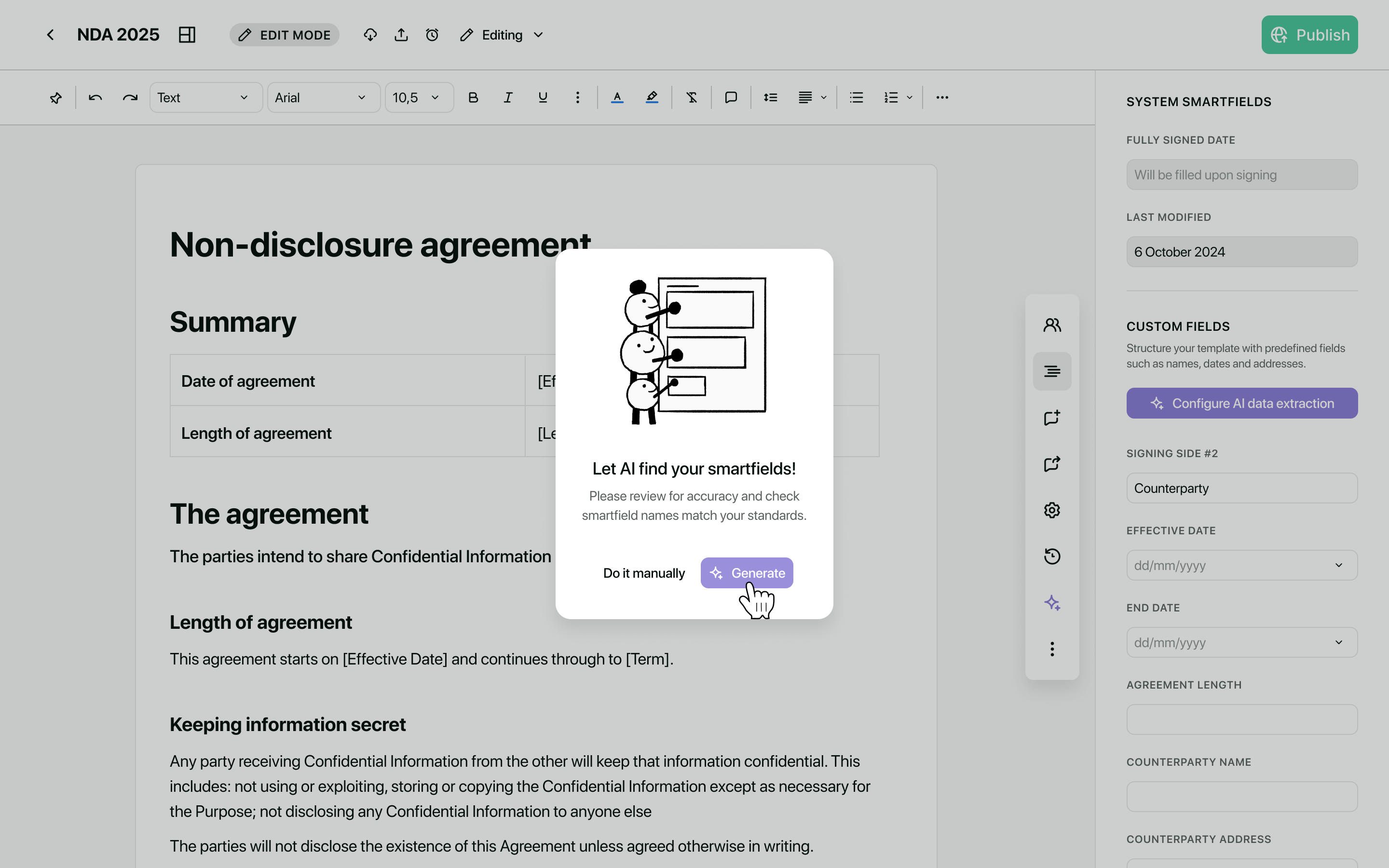This screenshot has width=1389, height=868.
Task: Toggle underline formatting
Action: (543, 98)
